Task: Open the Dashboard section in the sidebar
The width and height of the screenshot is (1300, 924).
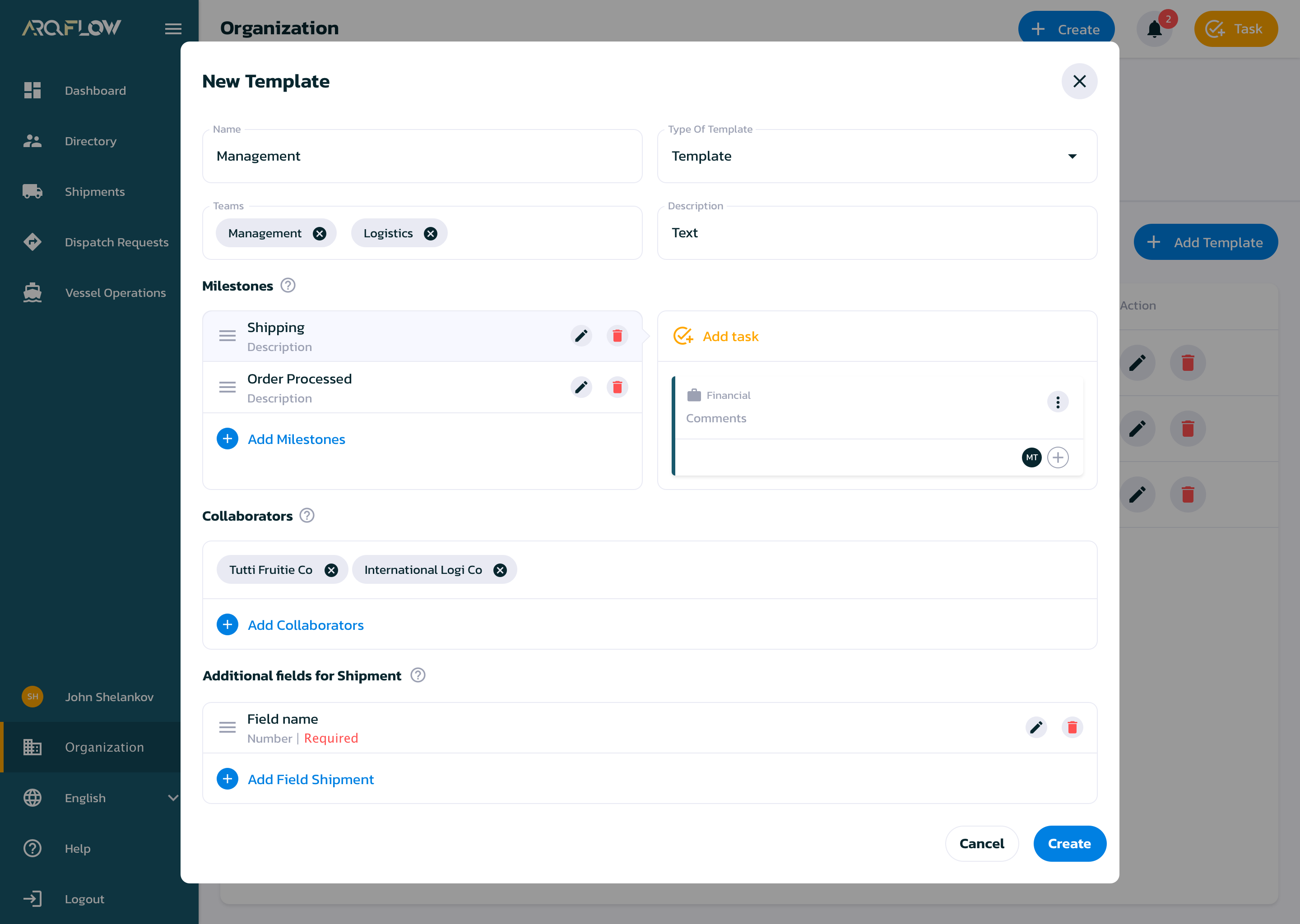Action: [x=95, y=91]
